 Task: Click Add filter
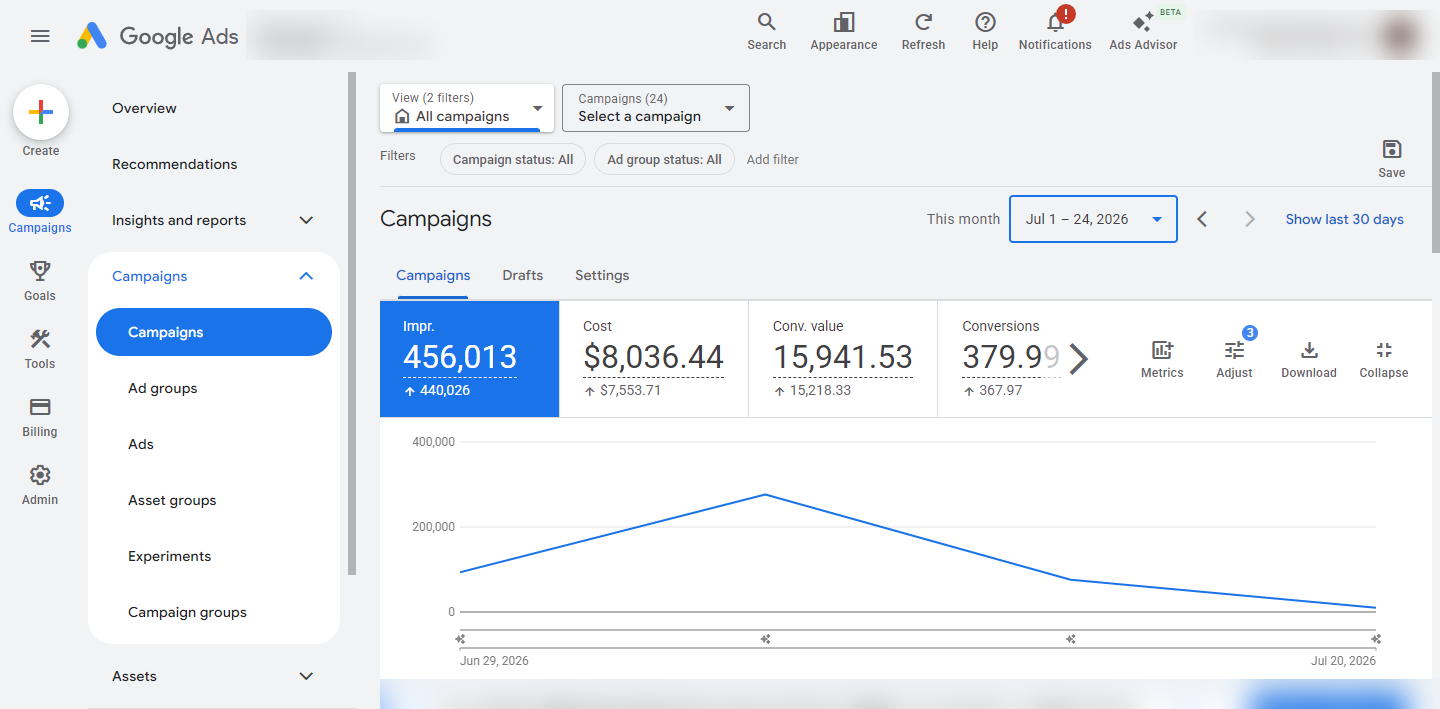(772, 159)
